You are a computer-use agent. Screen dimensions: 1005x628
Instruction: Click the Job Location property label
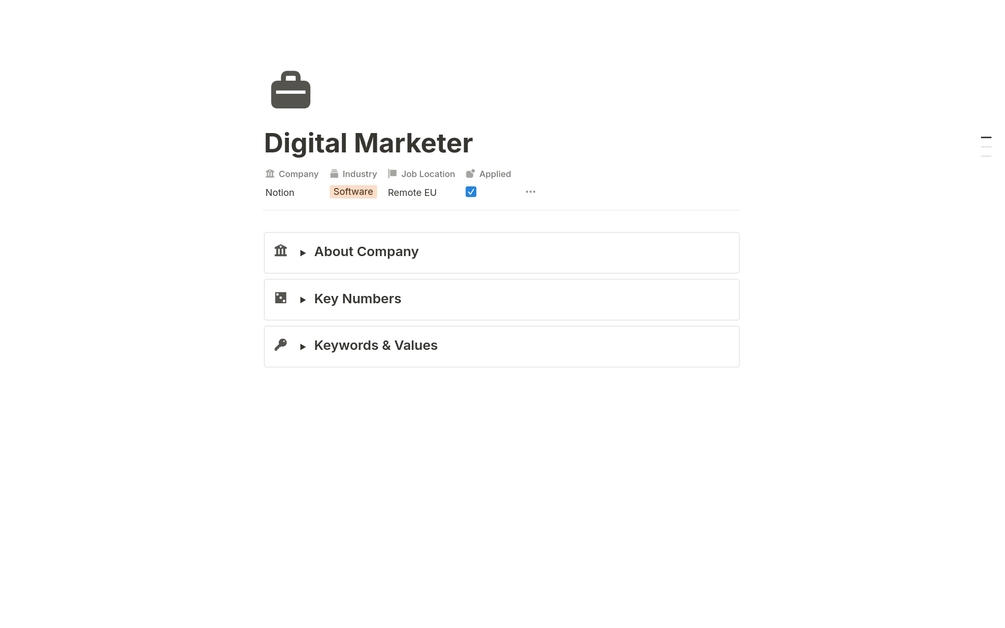[x=428, y=174]
